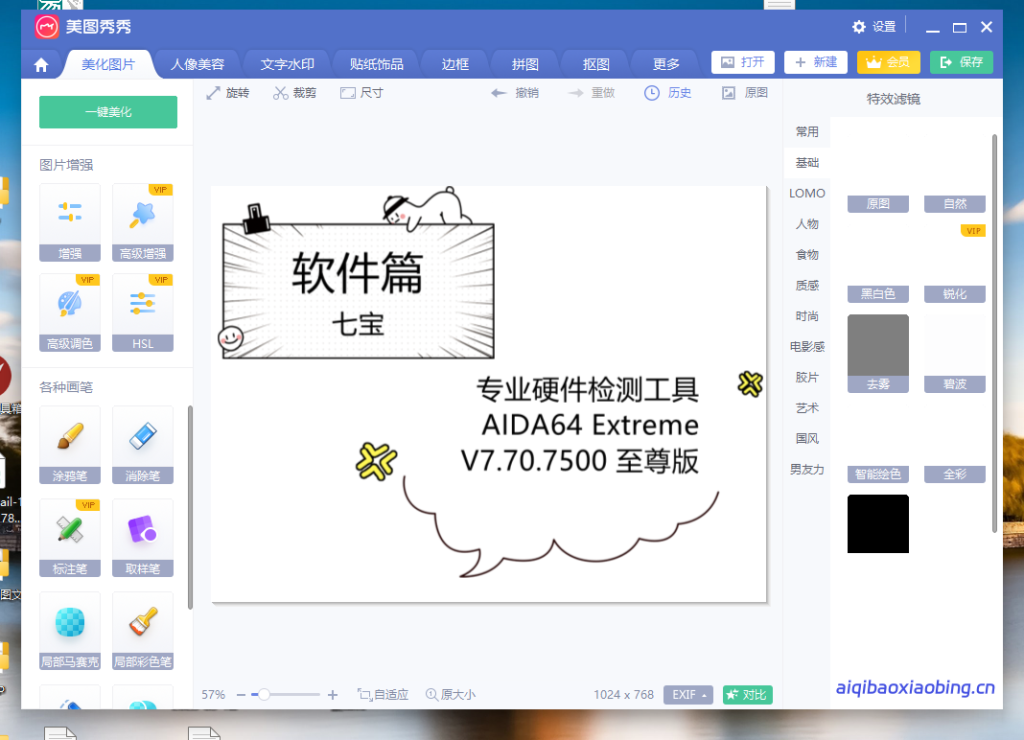1024x740 pixels.
Task: Apply the 自然 filter thumbnail
Action: point(955,173)
